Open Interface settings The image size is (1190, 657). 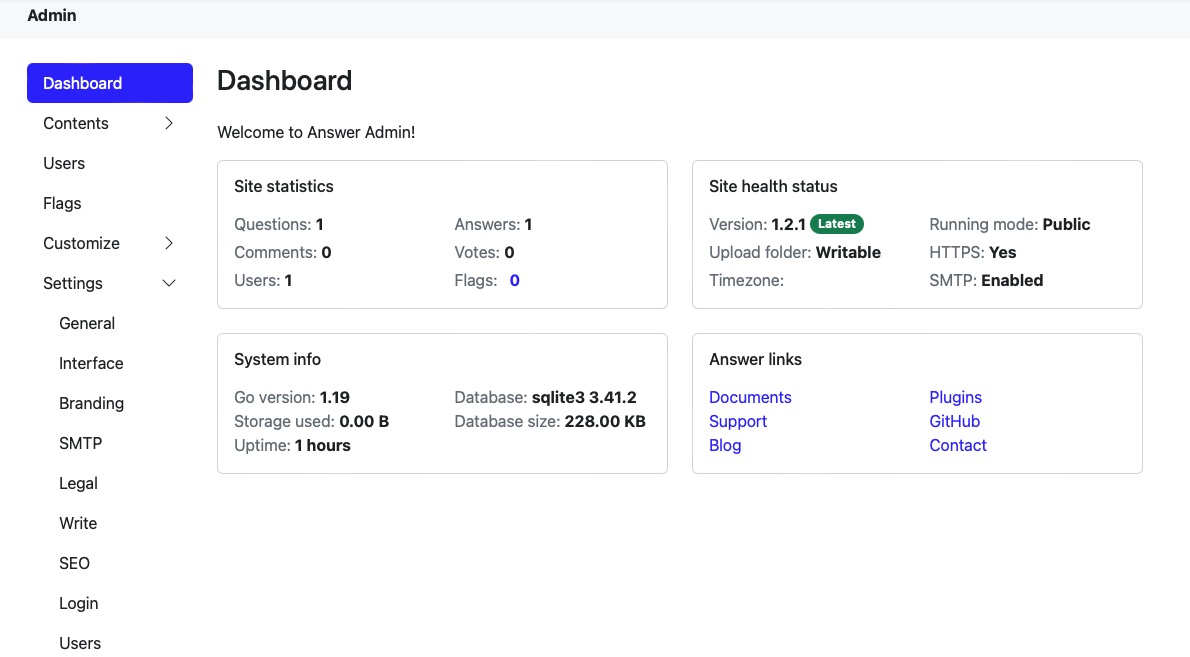[91, 363]
